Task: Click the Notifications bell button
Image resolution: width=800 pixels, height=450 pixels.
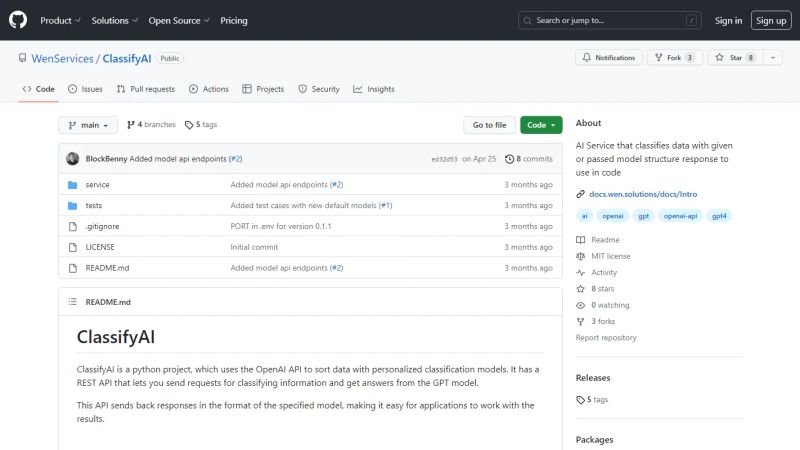Action: (x=609, y=58)
